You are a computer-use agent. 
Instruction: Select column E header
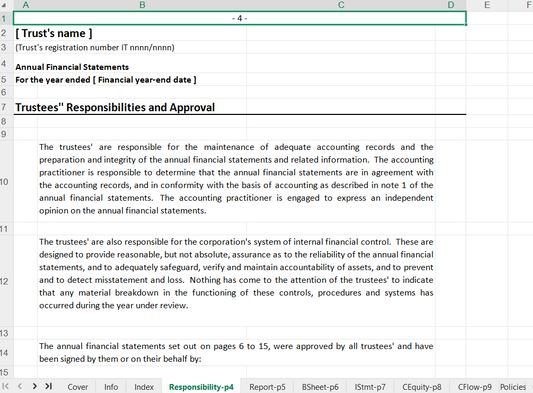coord(487,5)
